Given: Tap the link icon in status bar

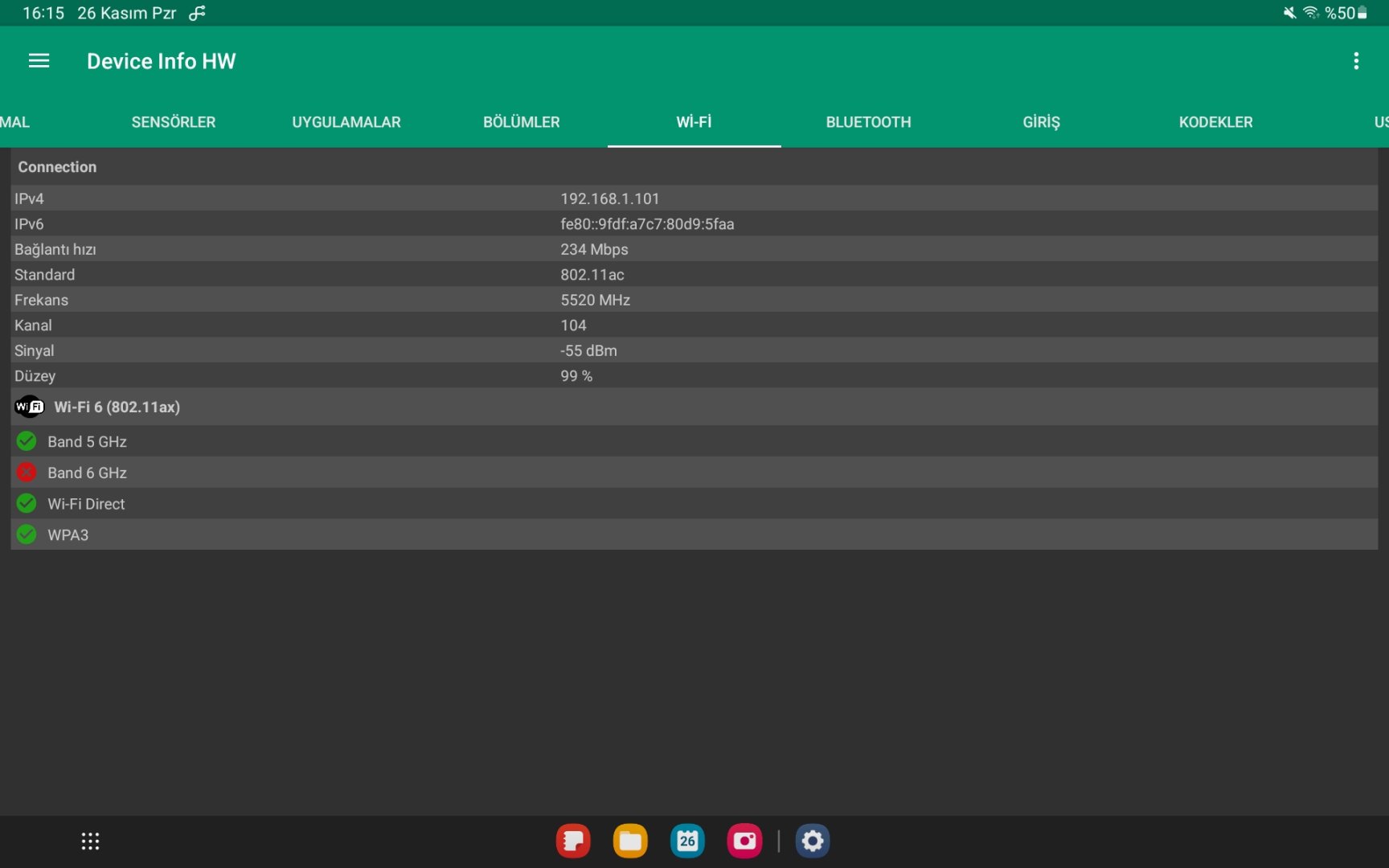Looking at the screenshot, I should coord(197,13).
